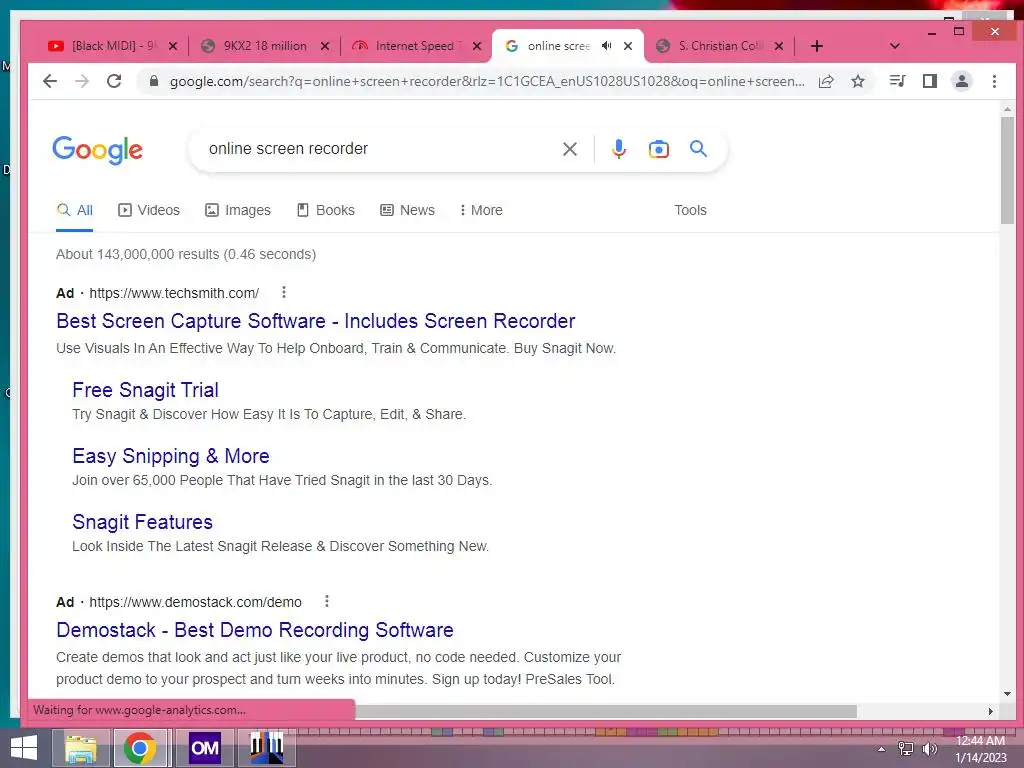The height and width of the screenshot is (768, 1024).
Task: Go back to the previous page
Action: (x=50, y=81)
